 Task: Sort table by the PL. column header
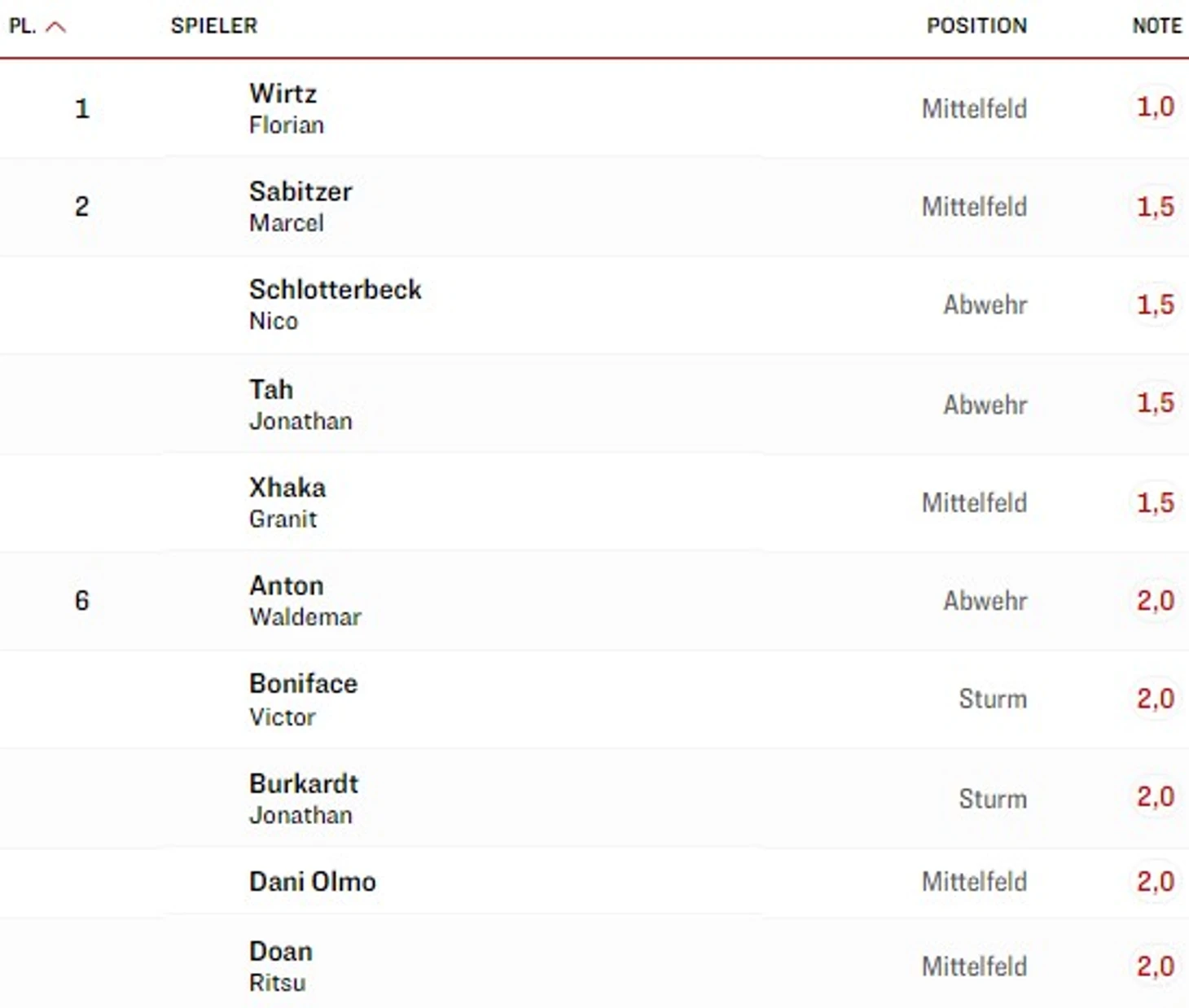pyautogui.click(x=23, y=26)
